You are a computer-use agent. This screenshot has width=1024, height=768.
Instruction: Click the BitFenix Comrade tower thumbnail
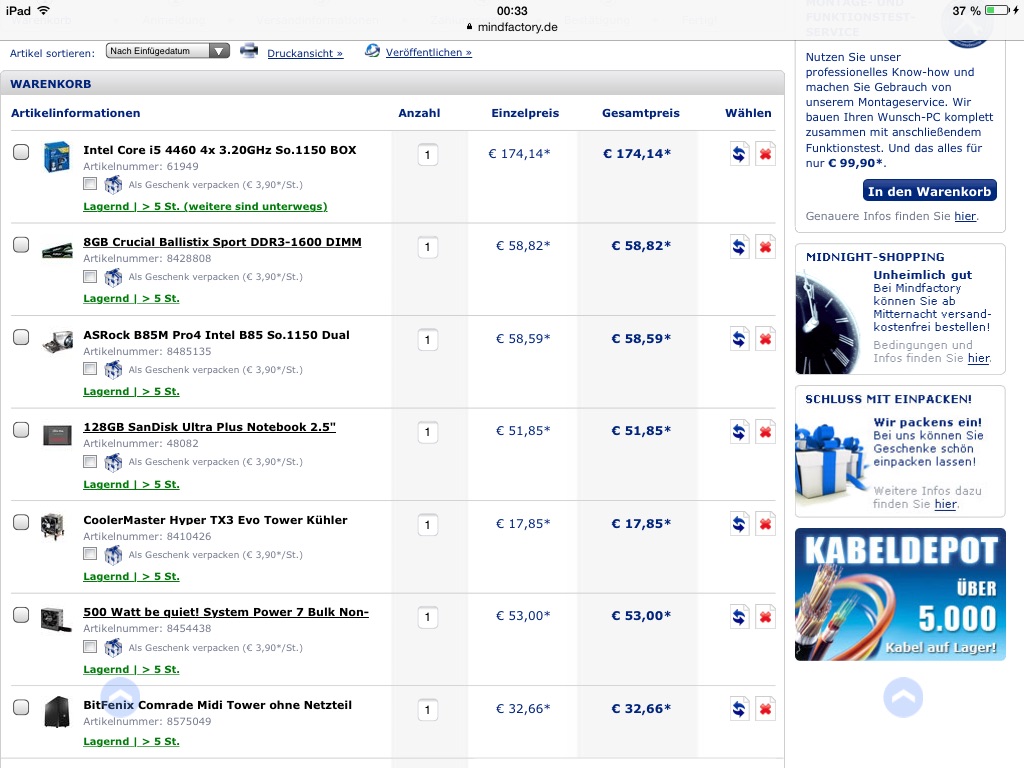[x=56, y=712]
